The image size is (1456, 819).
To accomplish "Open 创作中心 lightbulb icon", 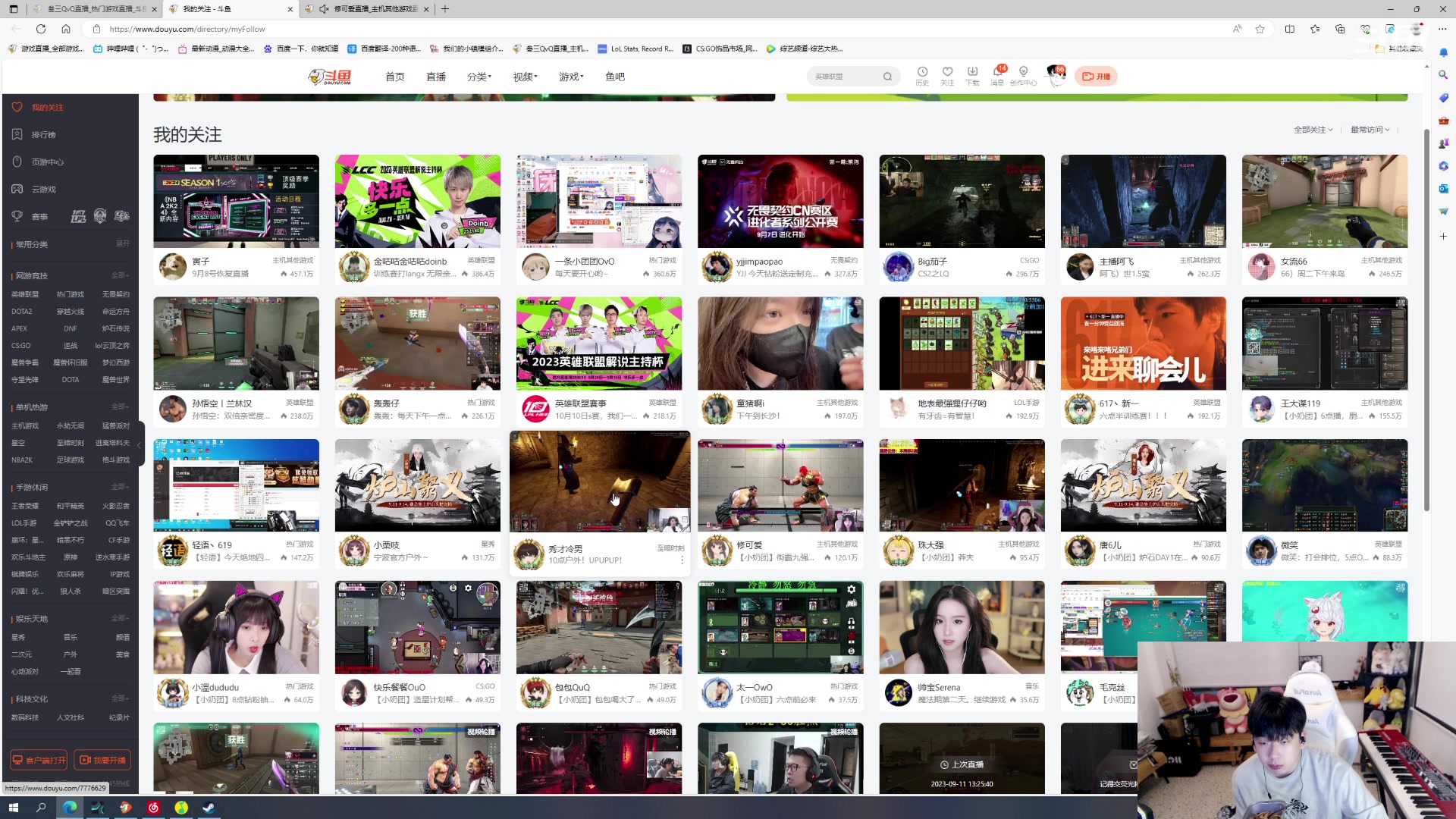I will pos(1023,72).
